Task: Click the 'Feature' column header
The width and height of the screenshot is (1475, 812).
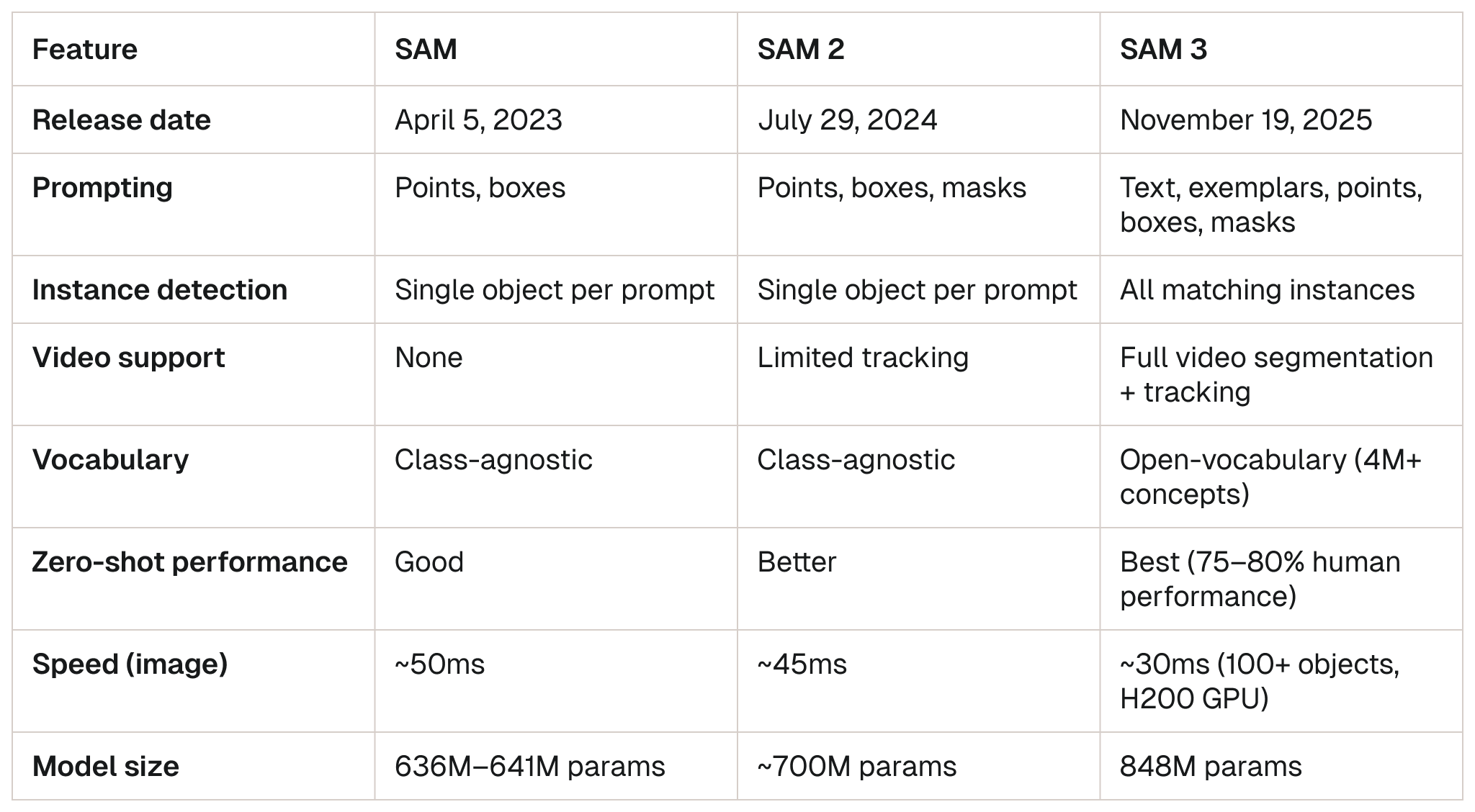Action: 85,49
